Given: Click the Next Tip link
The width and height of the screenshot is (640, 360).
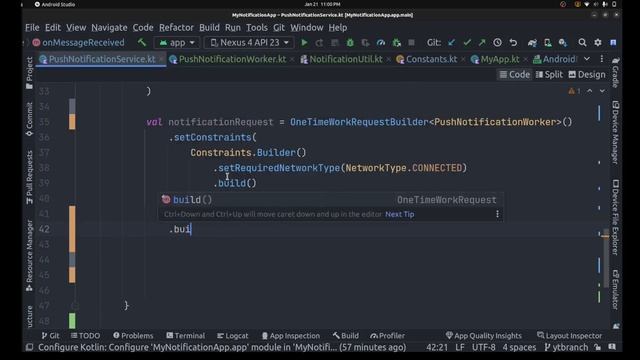Looking at the screenshot, I should (x=400, y=214).
